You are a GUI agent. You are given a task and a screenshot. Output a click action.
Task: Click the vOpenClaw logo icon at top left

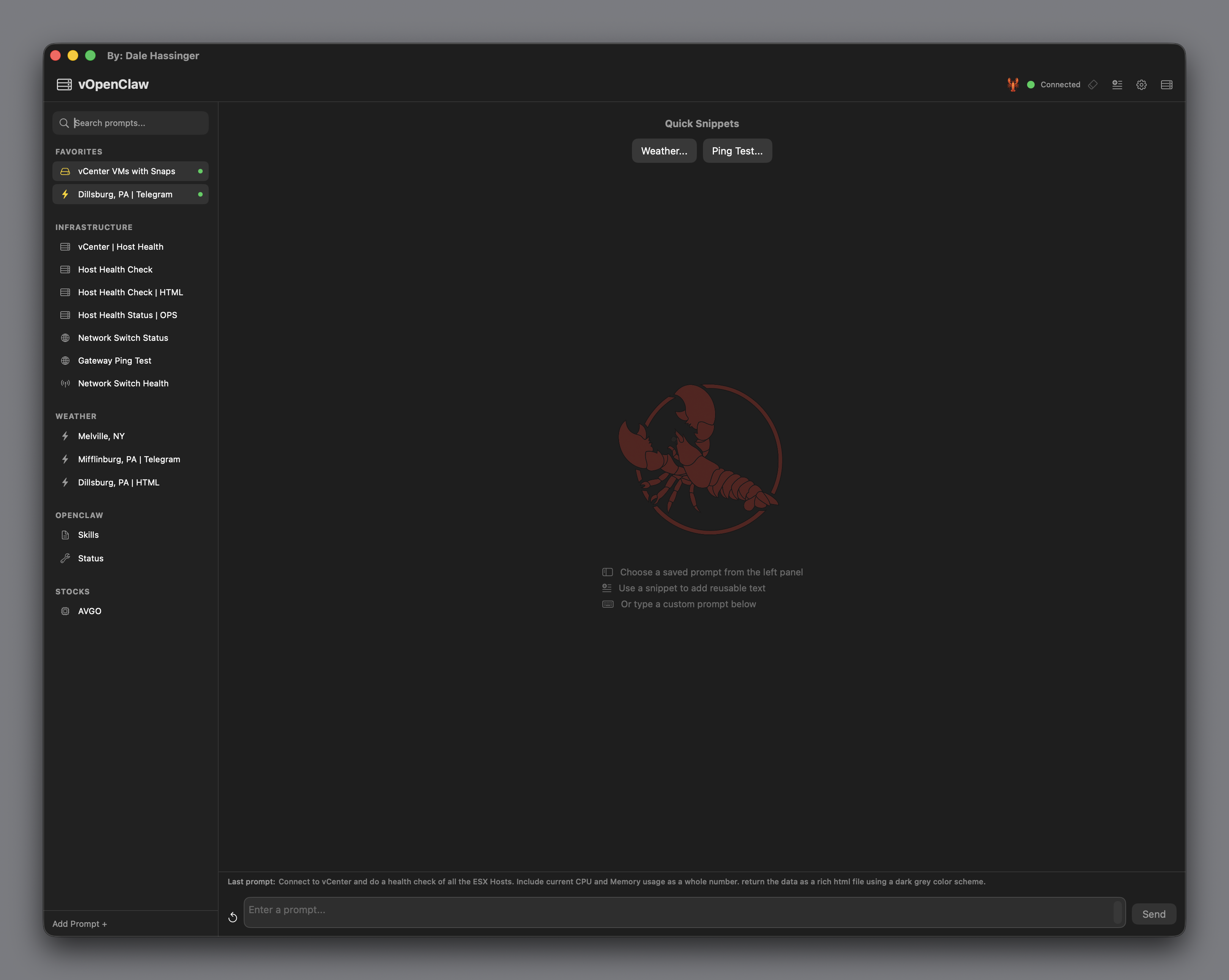[65, 84]
